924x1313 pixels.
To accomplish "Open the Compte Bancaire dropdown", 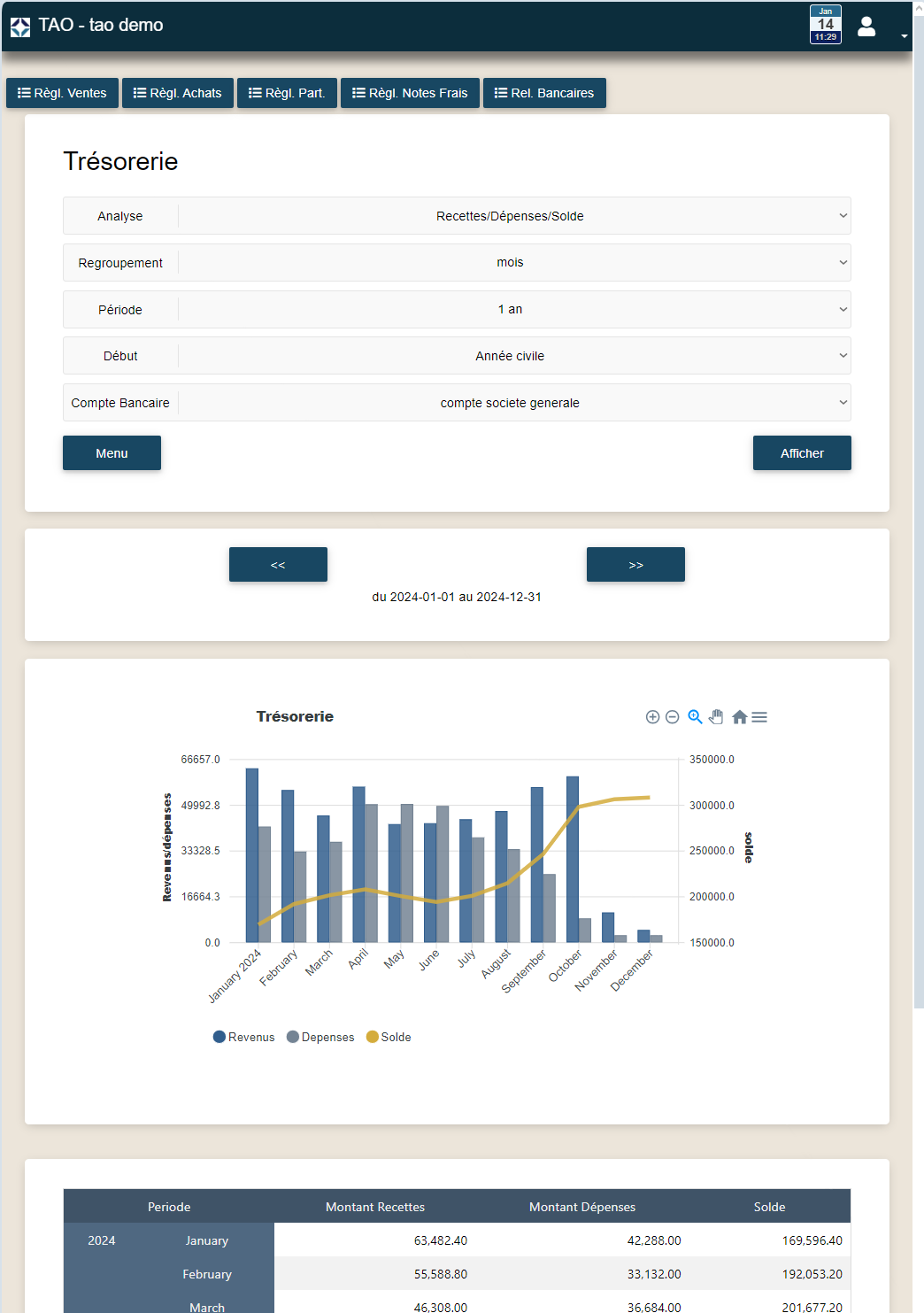I will pyautogui.click(x=510, y=403).
